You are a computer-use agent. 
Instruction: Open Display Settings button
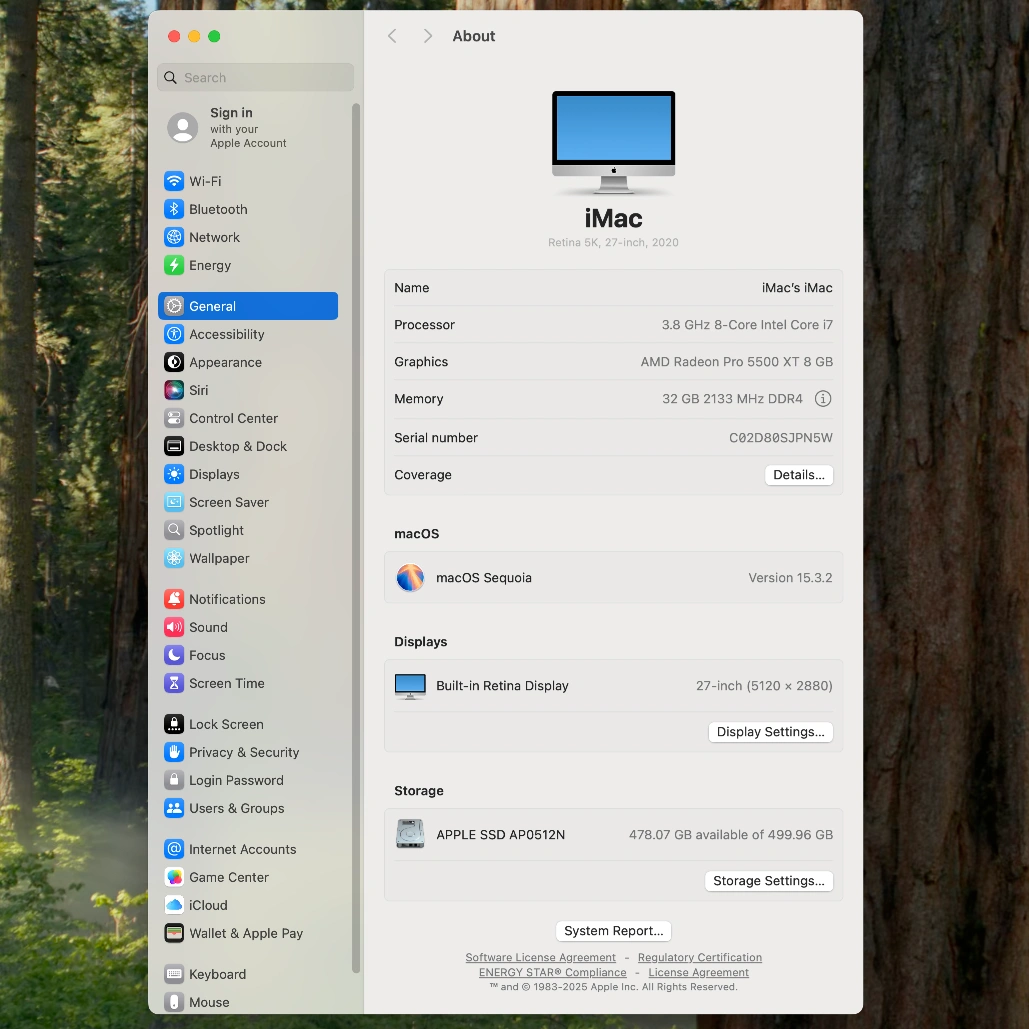point(770,732)
